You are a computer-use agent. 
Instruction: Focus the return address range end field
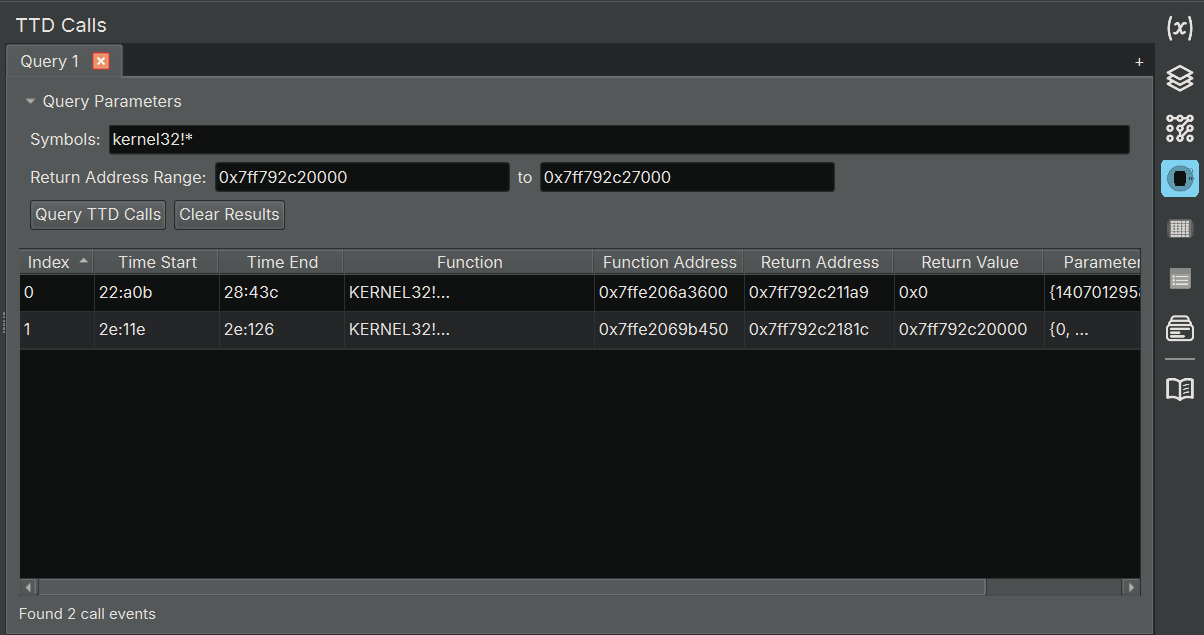click(x=686, y=177)
